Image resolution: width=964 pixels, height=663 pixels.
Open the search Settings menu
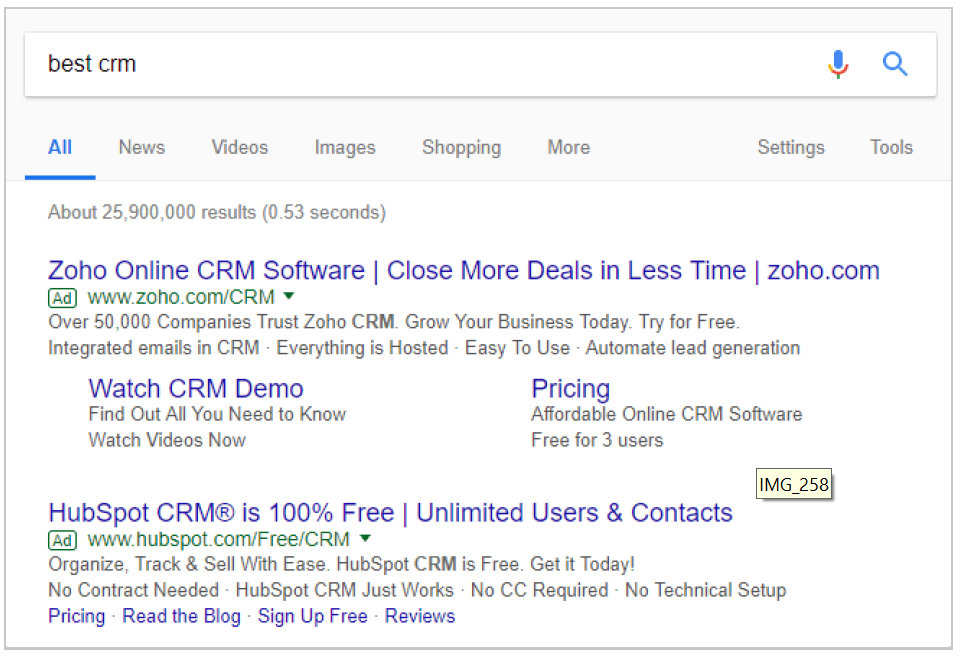[x=791, y=148]
